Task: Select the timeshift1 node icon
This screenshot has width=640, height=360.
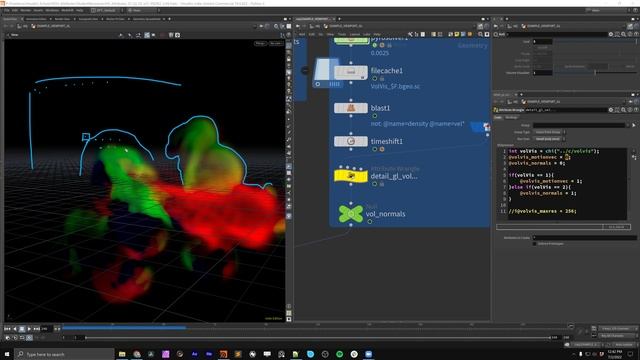Action: pos(351,141)
